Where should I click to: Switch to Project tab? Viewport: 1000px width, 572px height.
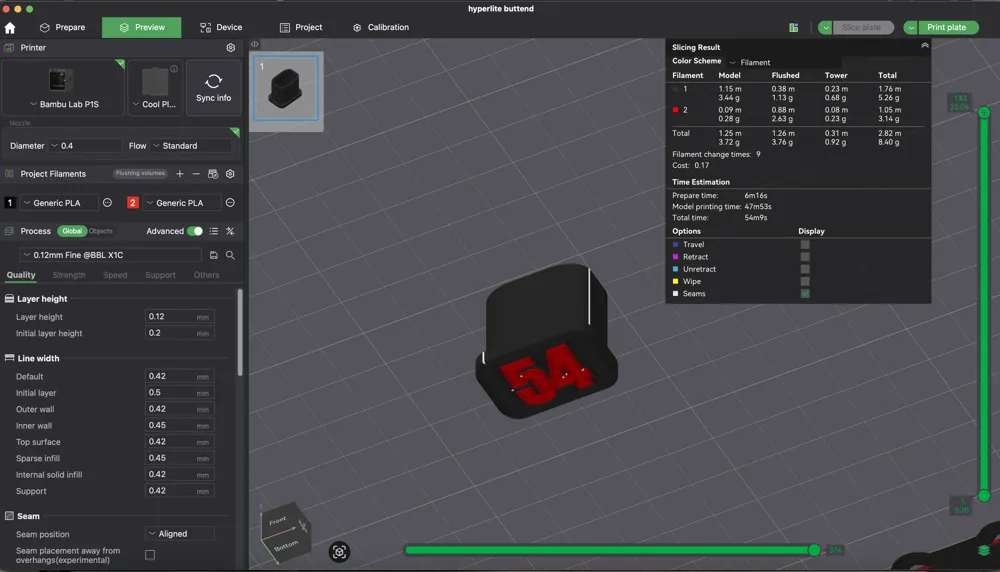click(300, 27)
